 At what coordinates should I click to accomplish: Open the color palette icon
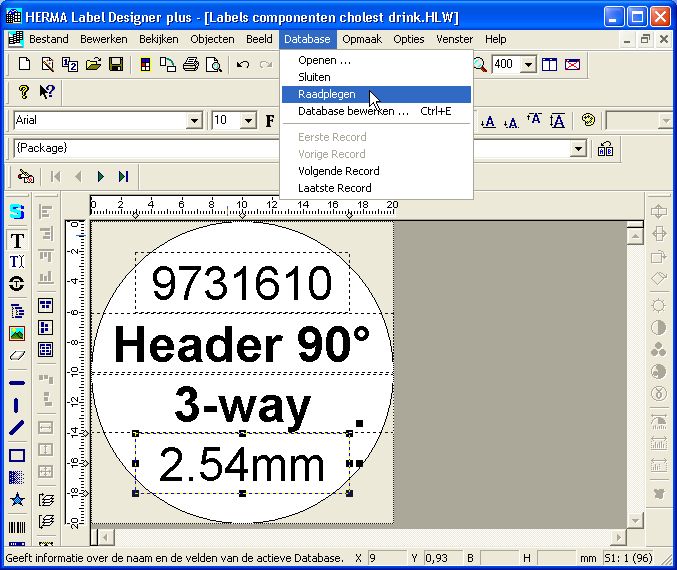(x=588, y=121)
